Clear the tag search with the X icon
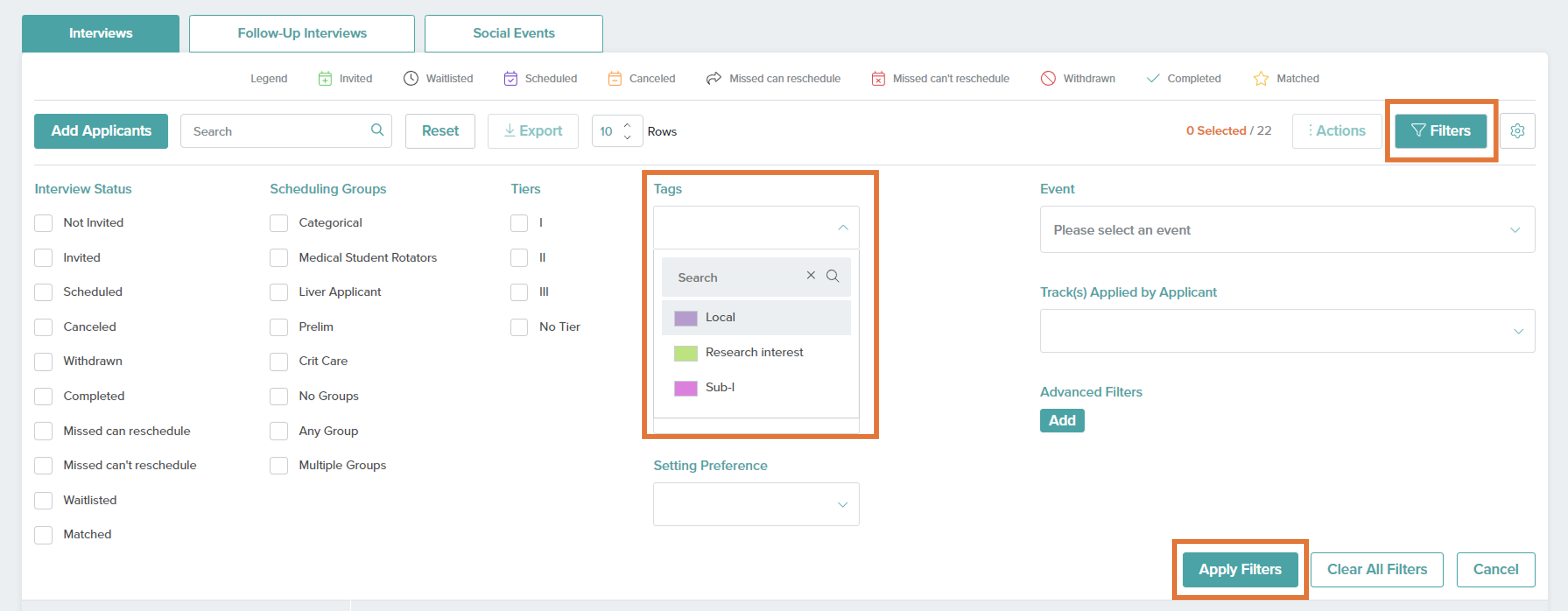 click(811, 276)
